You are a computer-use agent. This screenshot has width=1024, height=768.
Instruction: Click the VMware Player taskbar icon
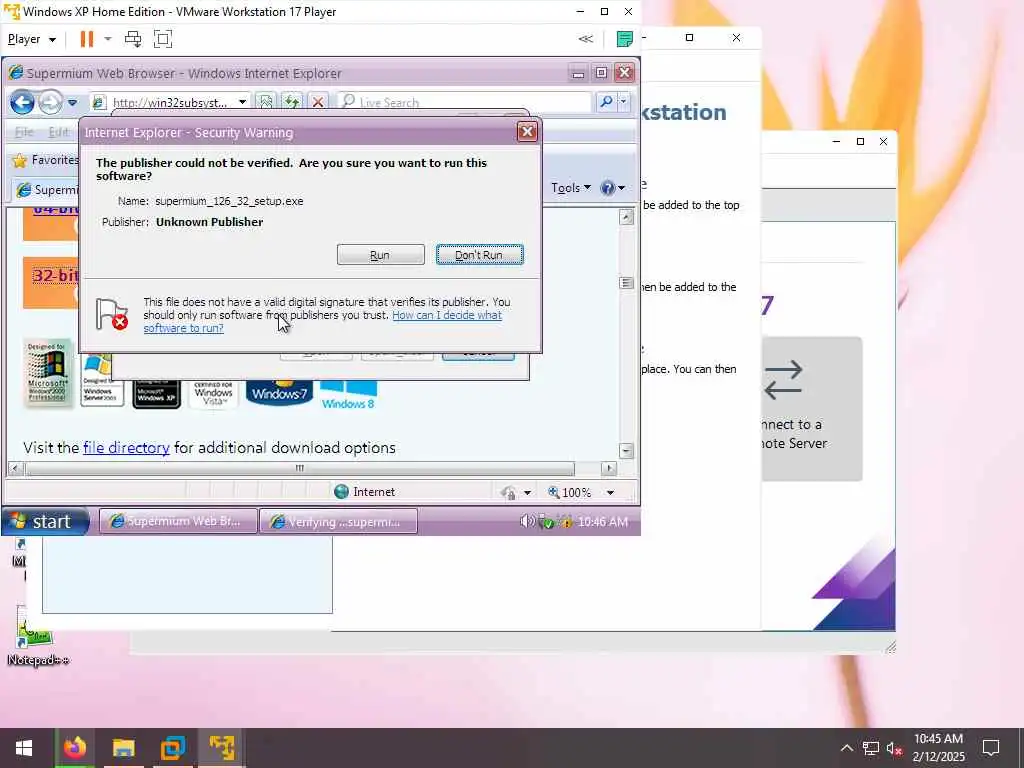pyautogui.click(x=221, y=748)
